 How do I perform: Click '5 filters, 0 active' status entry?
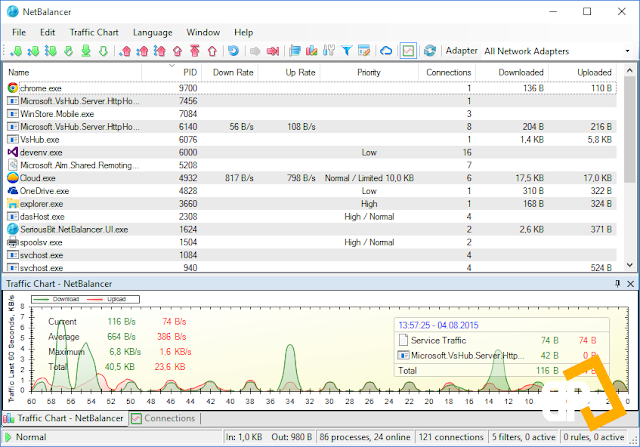point(524,437)
